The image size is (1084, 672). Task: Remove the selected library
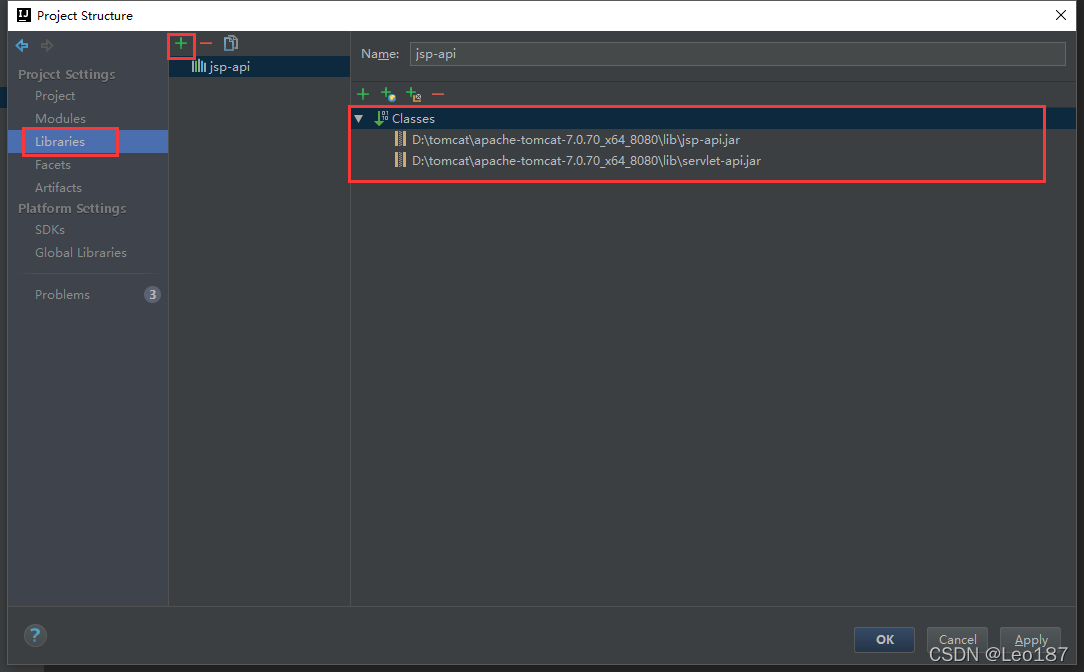[206, 44]
